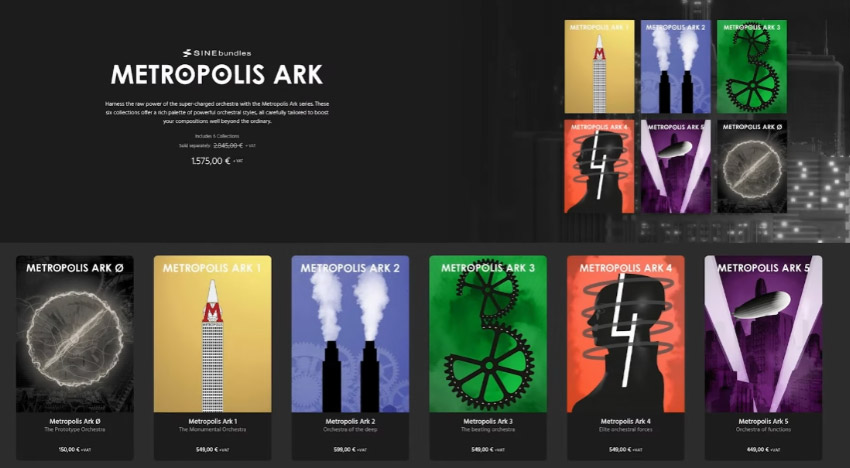Click the 549,00 € price of Ark 4
The image size is (850, 468).
coord(620,450)
